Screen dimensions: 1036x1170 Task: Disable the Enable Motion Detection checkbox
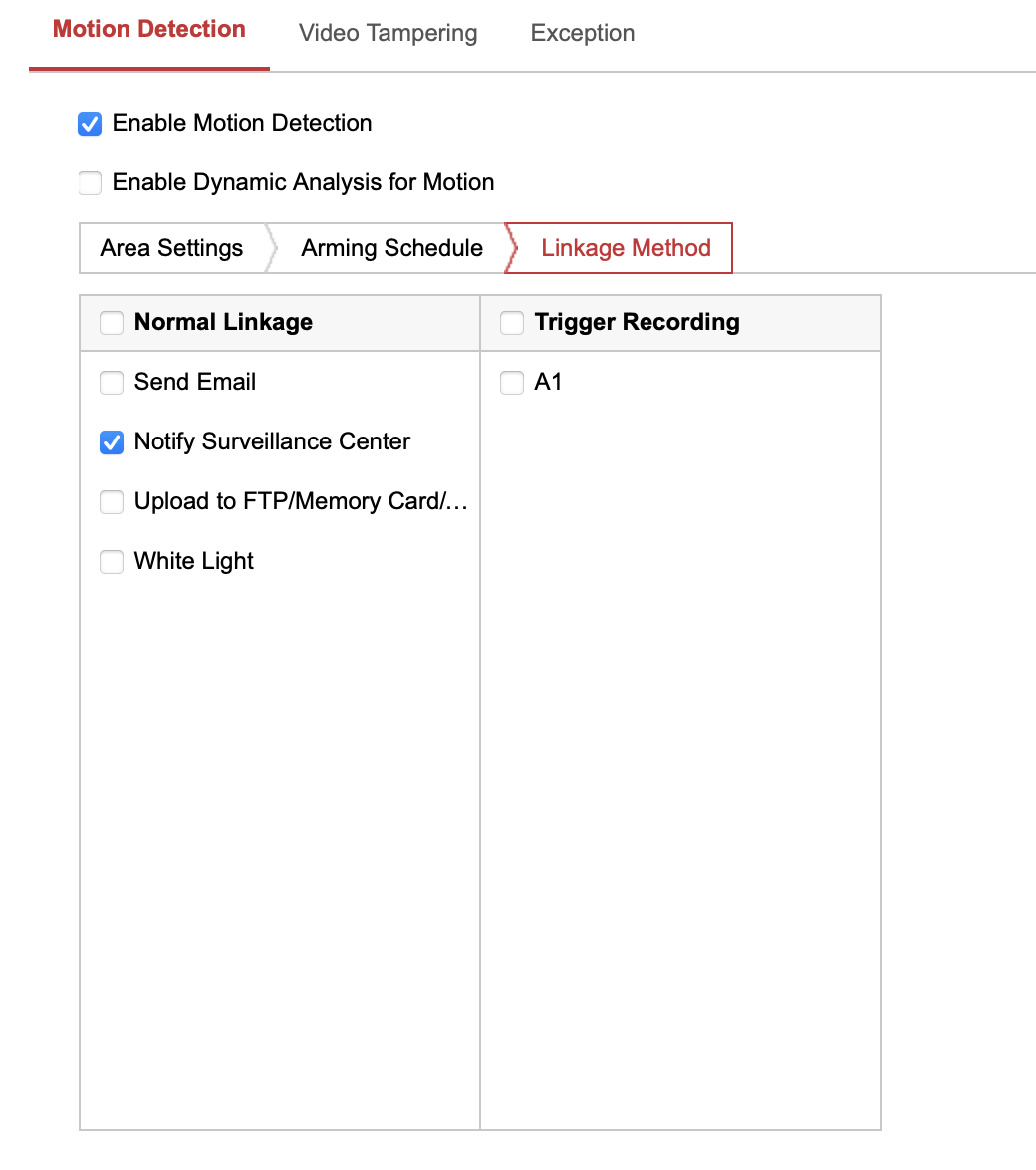pyautogui.click(x=90, y=124)
